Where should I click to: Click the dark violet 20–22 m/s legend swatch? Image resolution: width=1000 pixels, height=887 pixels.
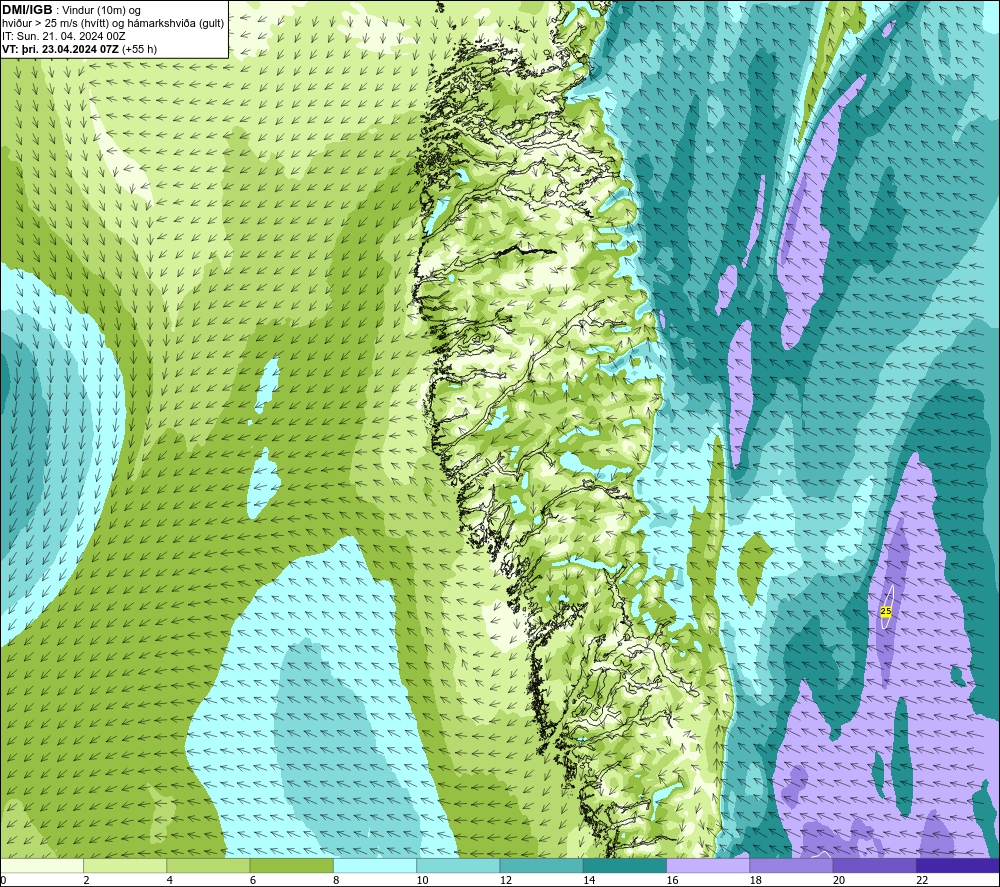click(875, 866)
